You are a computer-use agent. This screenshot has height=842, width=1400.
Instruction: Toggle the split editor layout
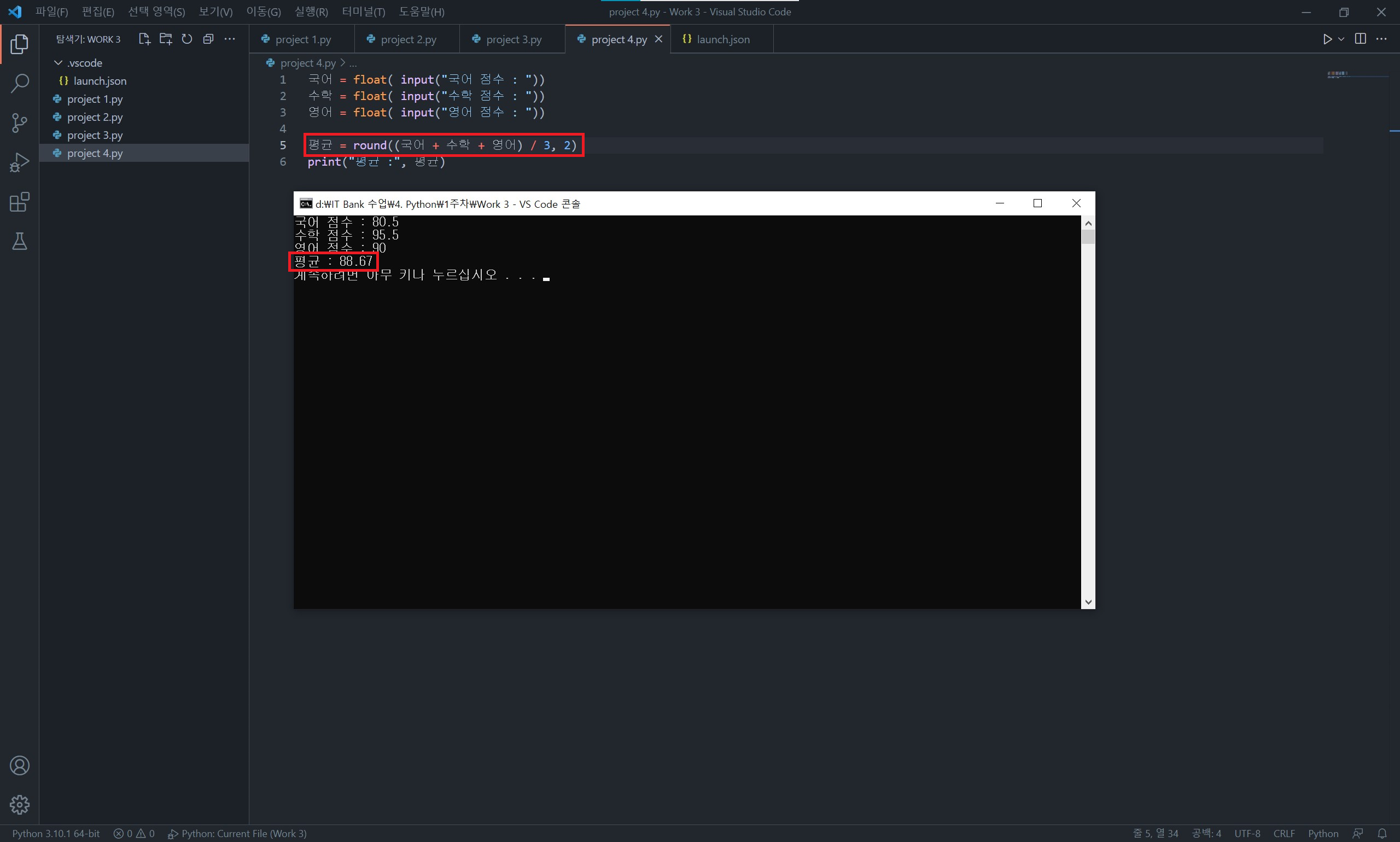(x=1360, y=39)
